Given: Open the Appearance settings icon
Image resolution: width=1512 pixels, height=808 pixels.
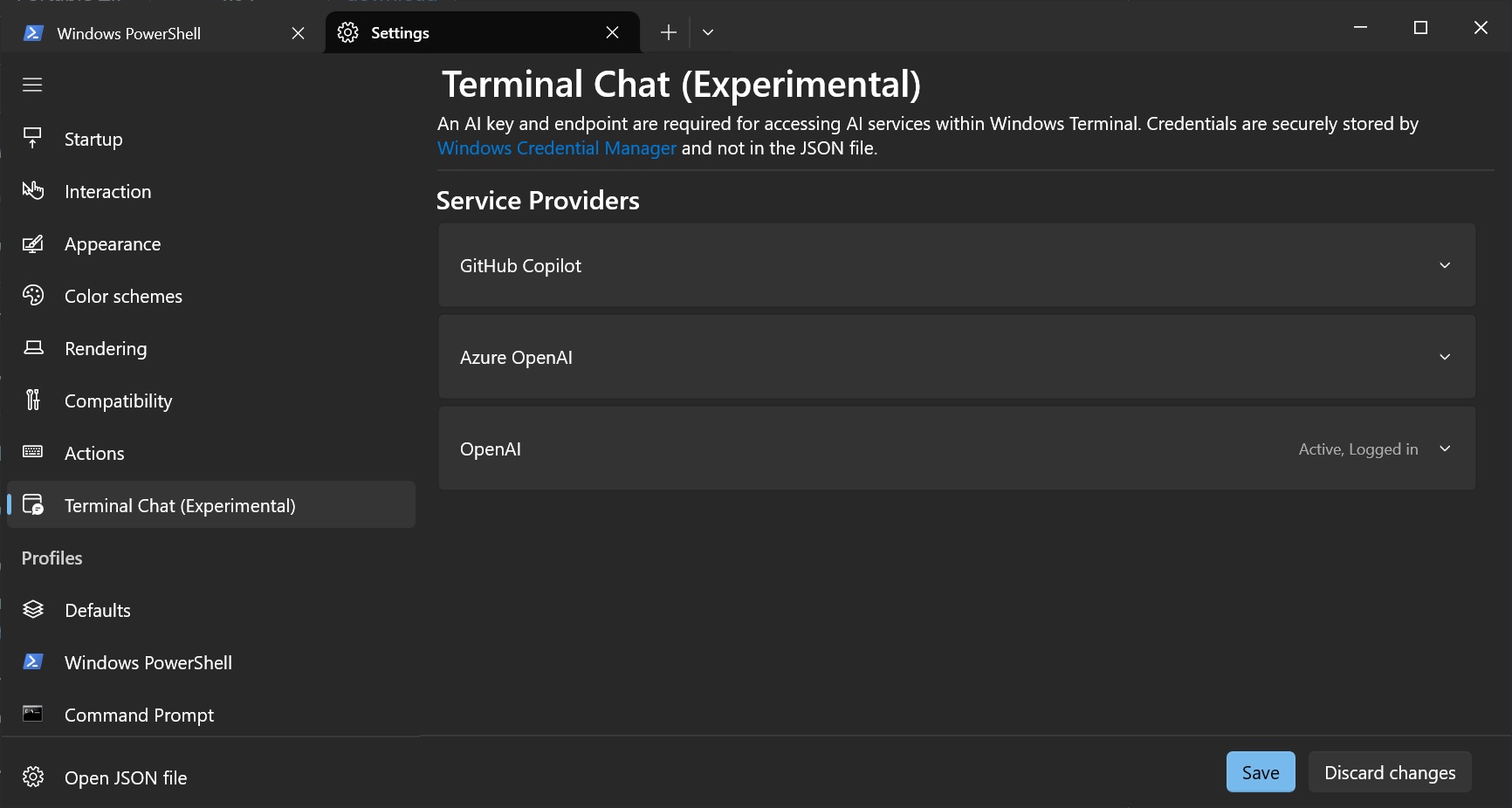Looking at the screenshot, I should [32, 243].
